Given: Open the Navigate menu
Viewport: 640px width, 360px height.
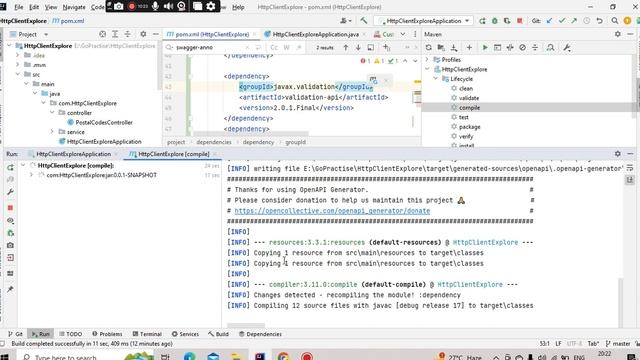Looking at the screenshot, I should (x=74, y=7).
